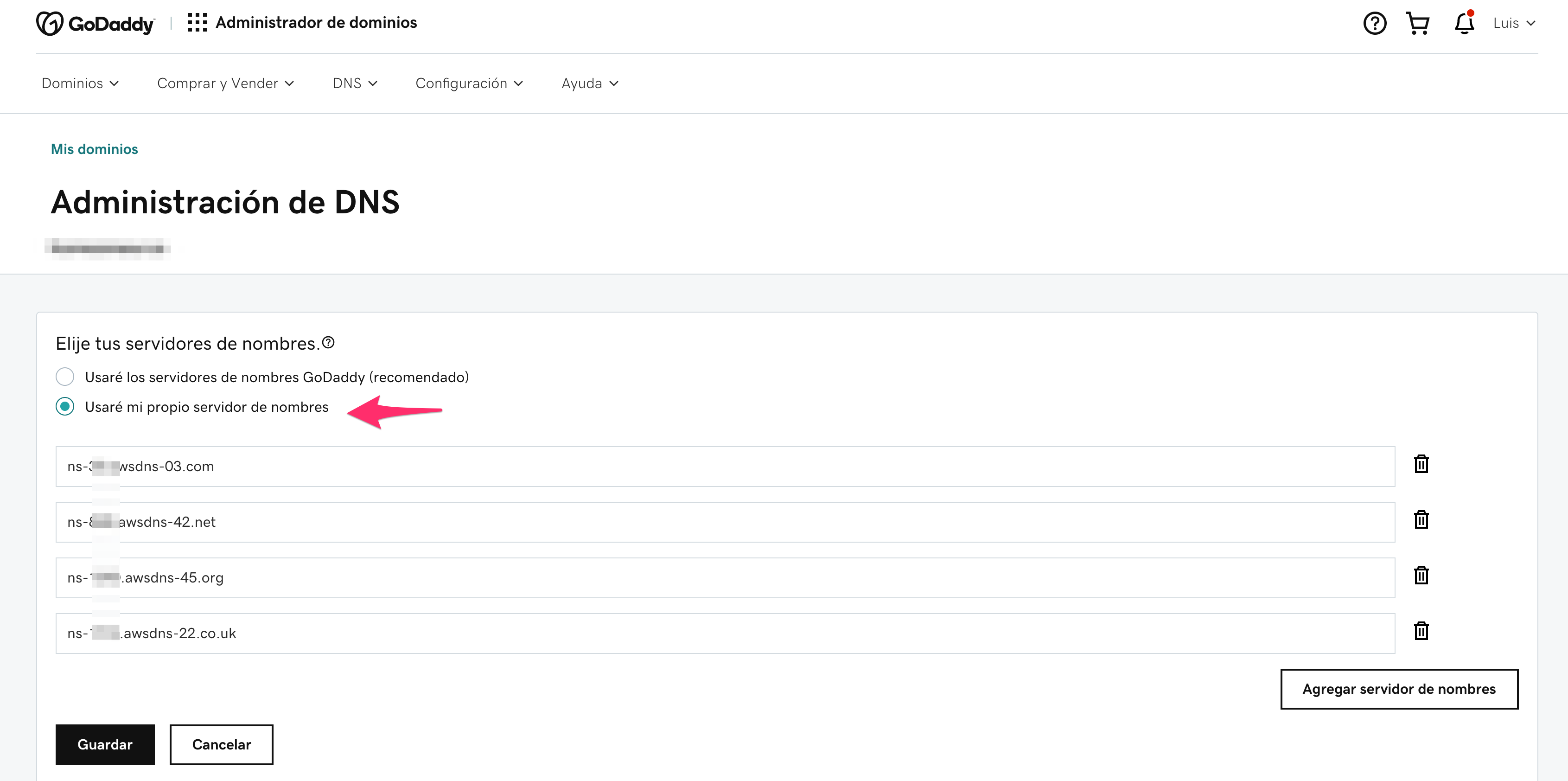Screen dimensions: 1568x781
Task: Open the shopping cart
Action: click(1418, 23)
